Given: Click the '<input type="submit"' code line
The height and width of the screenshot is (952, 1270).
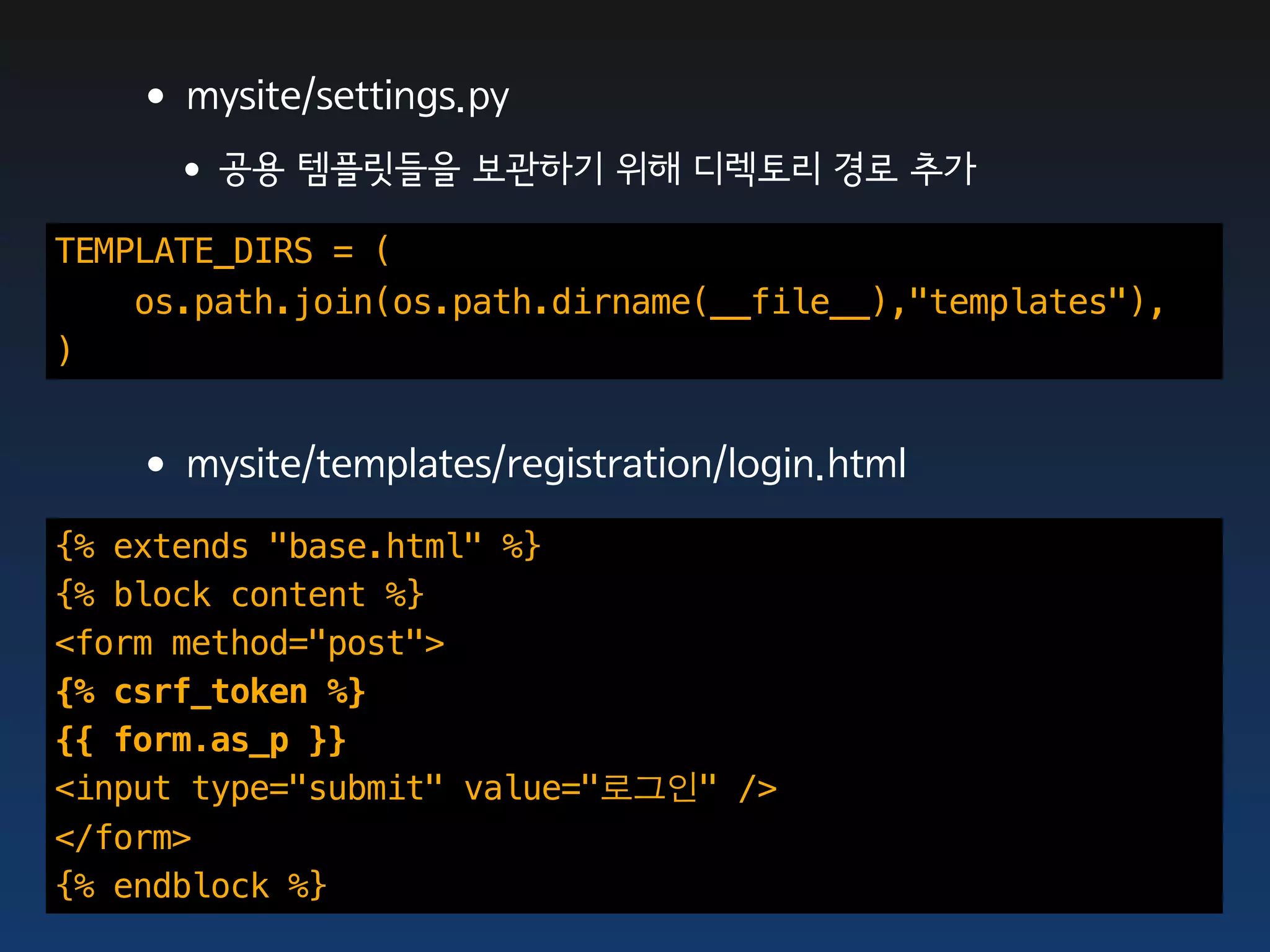Looking at the screenshot, I should (415, 788).
